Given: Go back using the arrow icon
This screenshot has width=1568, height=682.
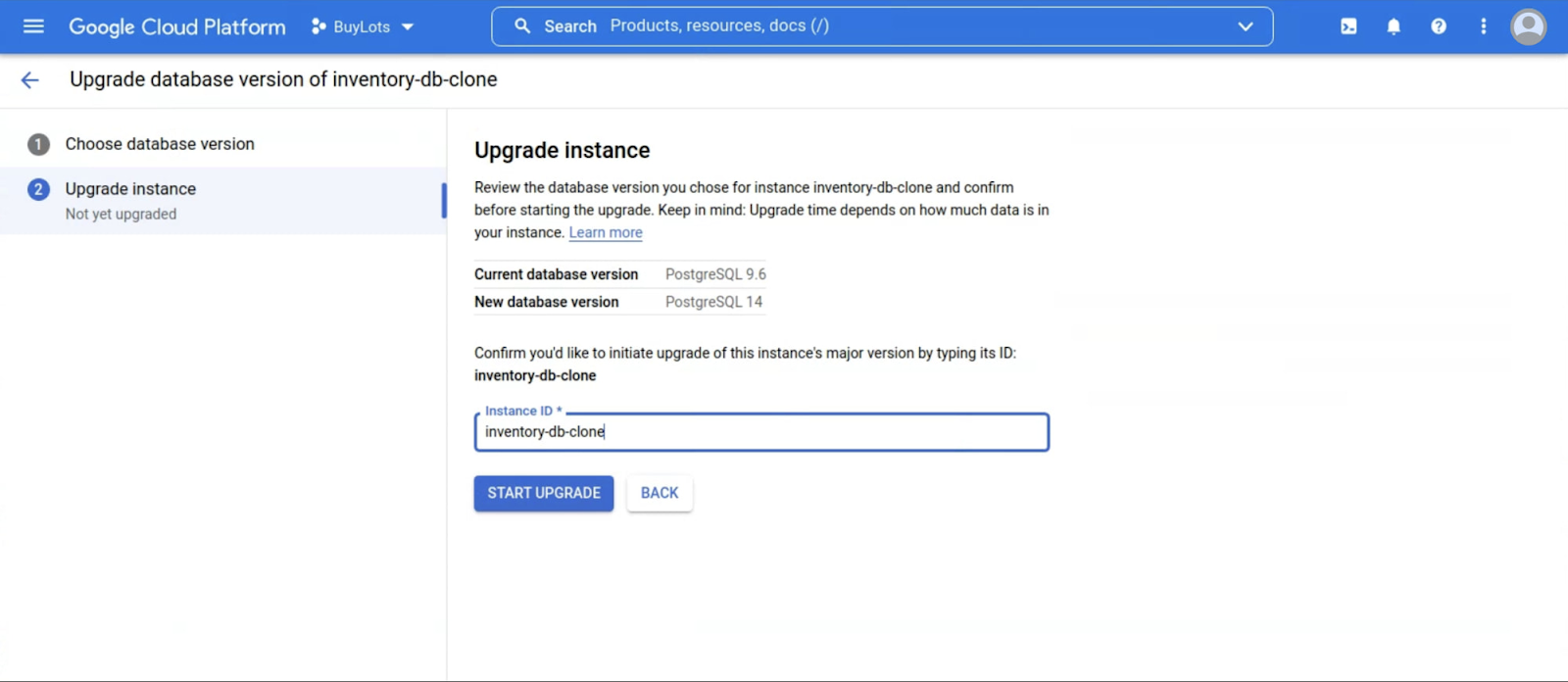Looking at the screenshot, I should click(30, 80).
